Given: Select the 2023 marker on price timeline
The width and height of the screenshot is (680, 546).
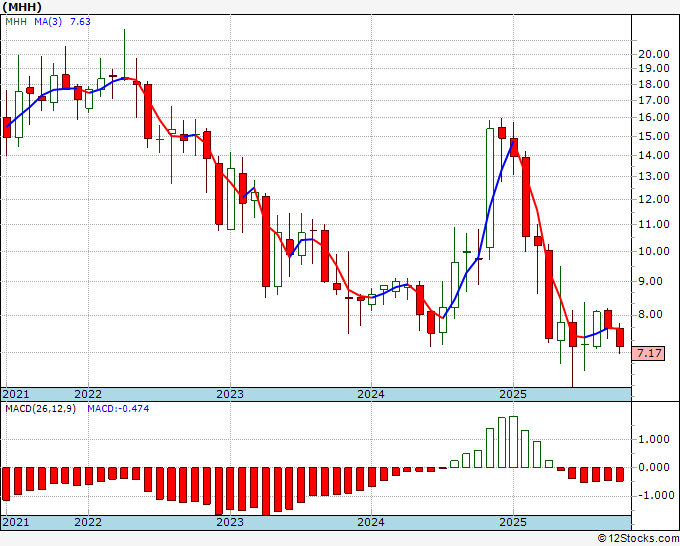Looking at the screenshot, I should (x=230, y=394).
